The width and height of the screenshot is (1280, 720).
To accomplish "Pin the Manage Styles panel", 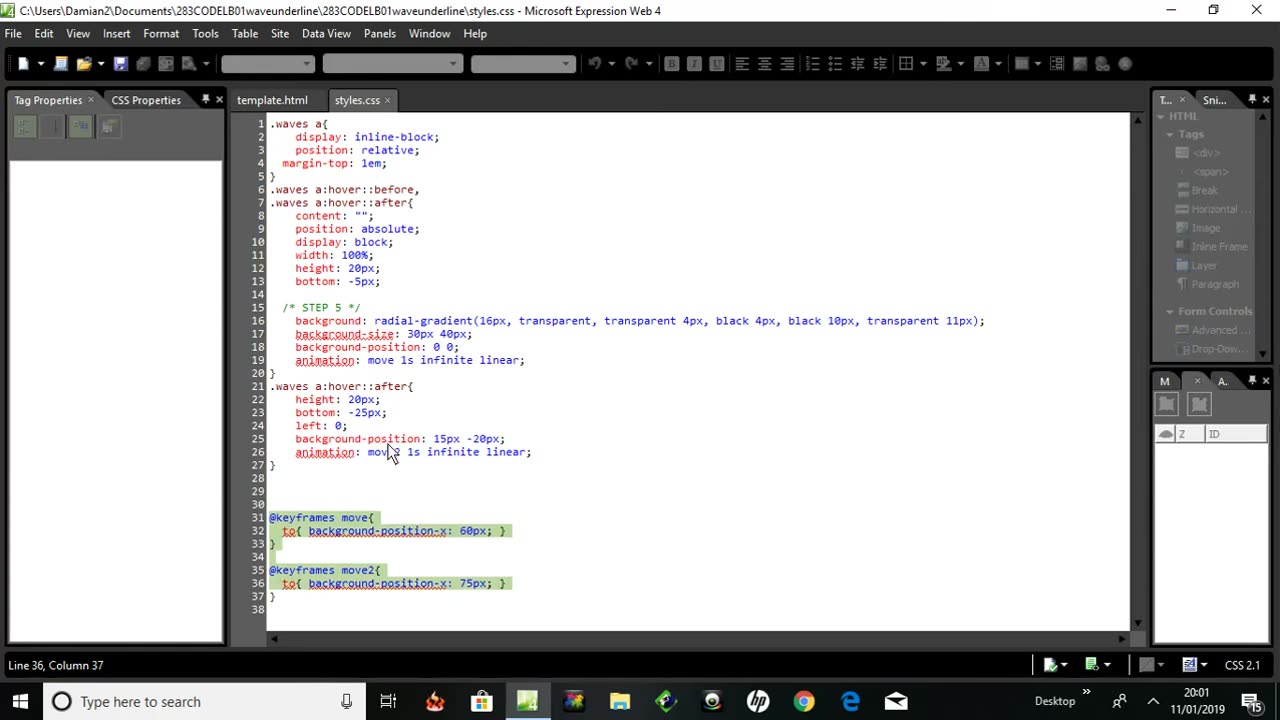I will tap(1252, 381).
